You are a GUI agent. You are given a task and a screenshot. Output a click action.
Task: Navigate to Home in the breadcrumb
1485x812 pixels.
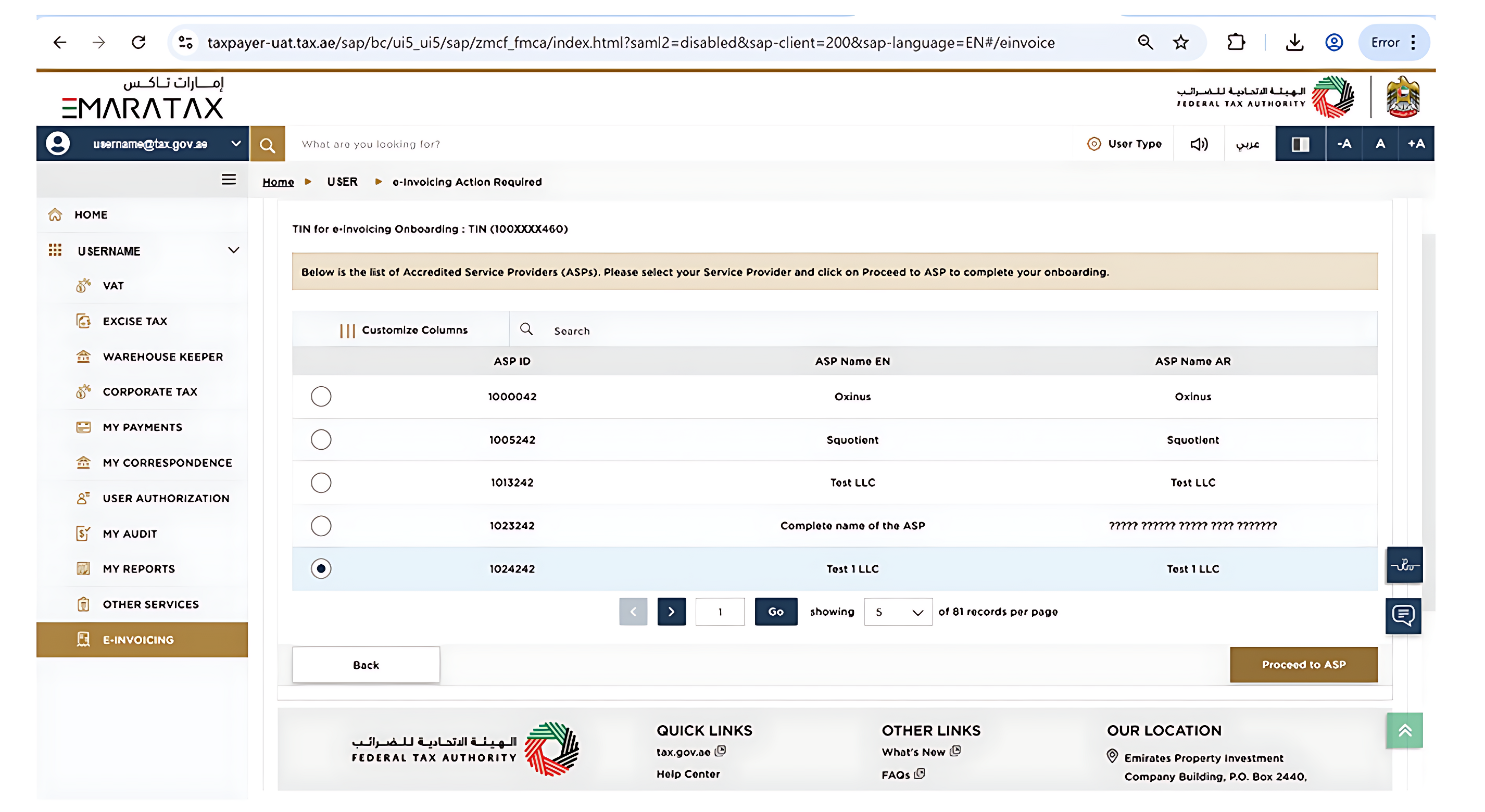click(279, 182)
